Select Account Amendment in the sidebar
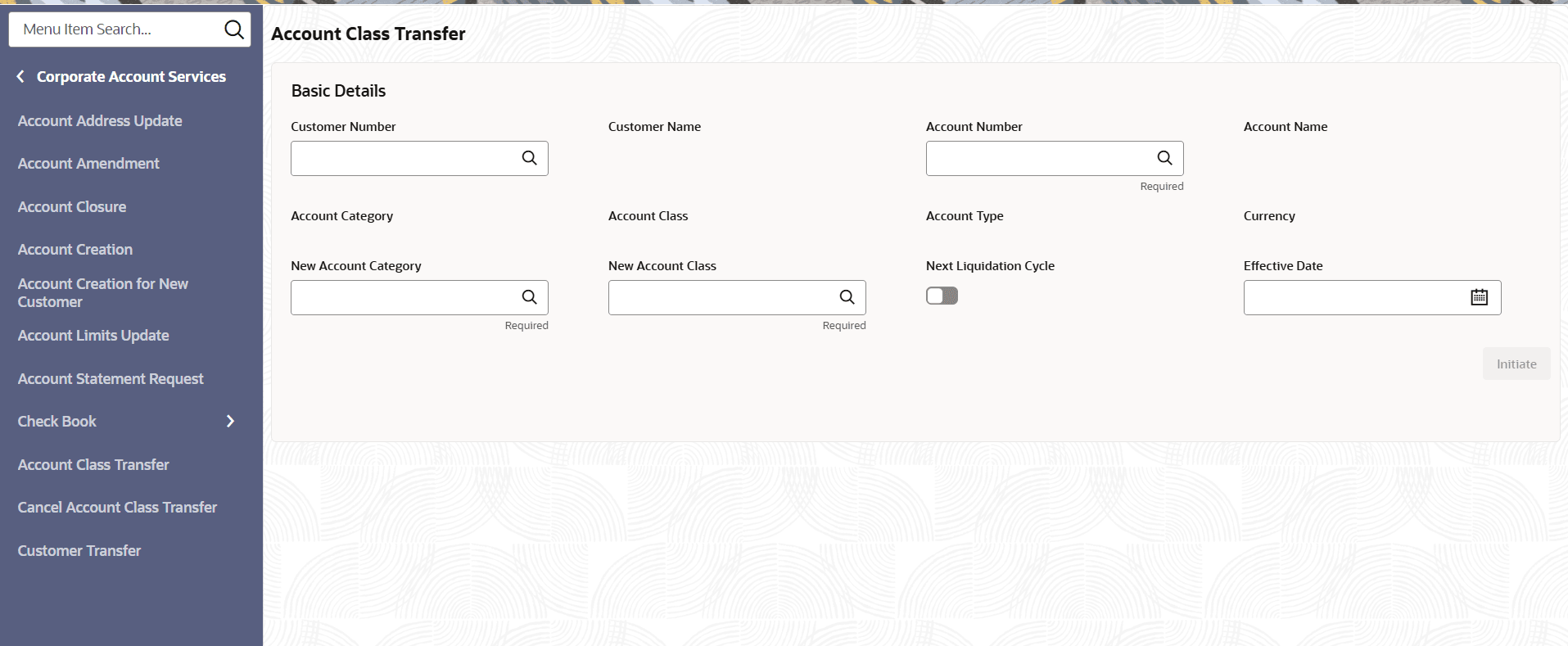The width and height of the screenshot is (1568, 646). tap(88, 164)
